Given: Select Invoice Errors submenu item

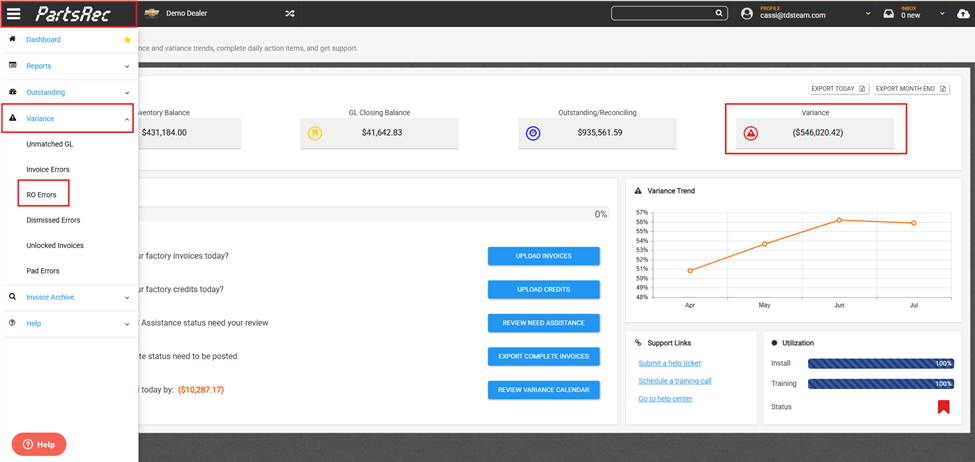Looking at the screenshot, I should [x=48, y=169].
